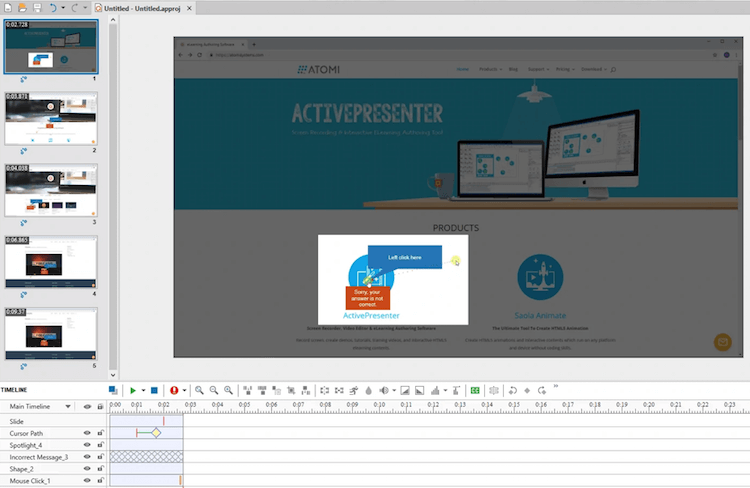
Task: Select slide 4 thumbnail
Action: point(51,262)
